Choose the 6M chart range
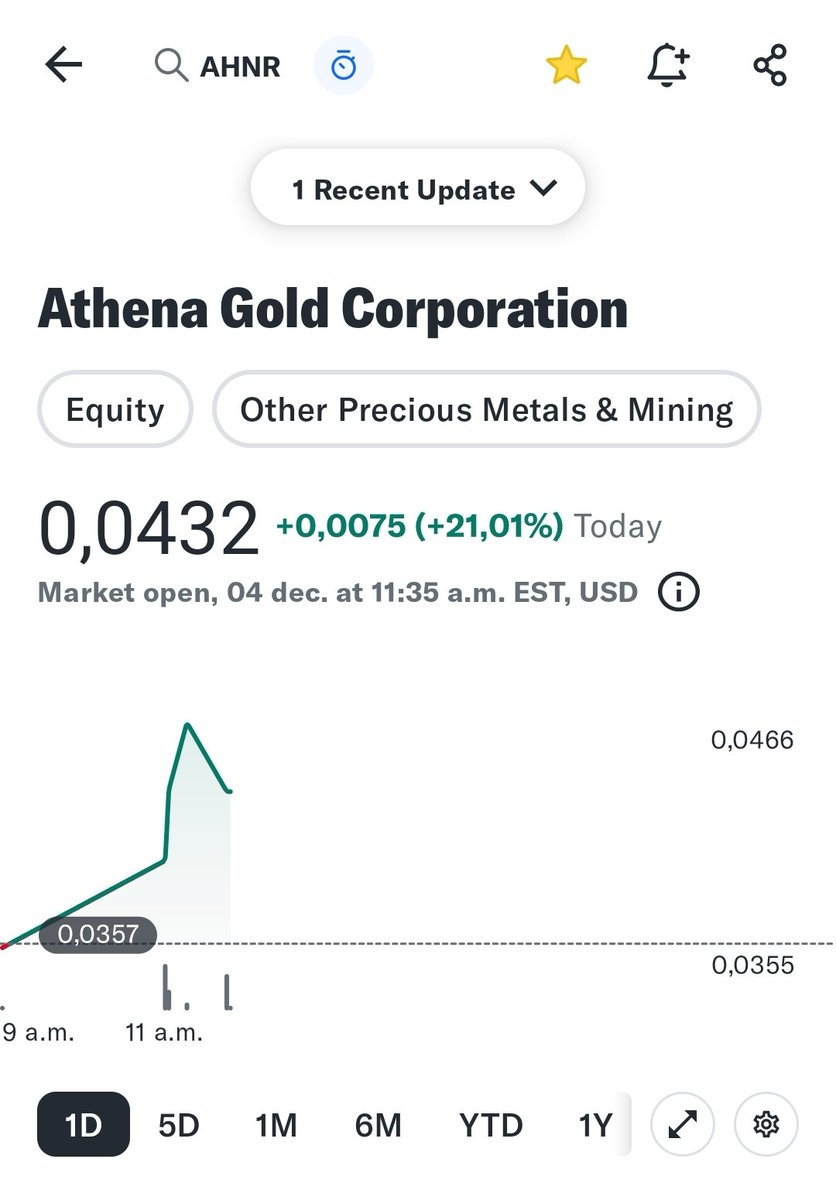This screenshot has width=836, height=1200. click(x=378, y=1126)
